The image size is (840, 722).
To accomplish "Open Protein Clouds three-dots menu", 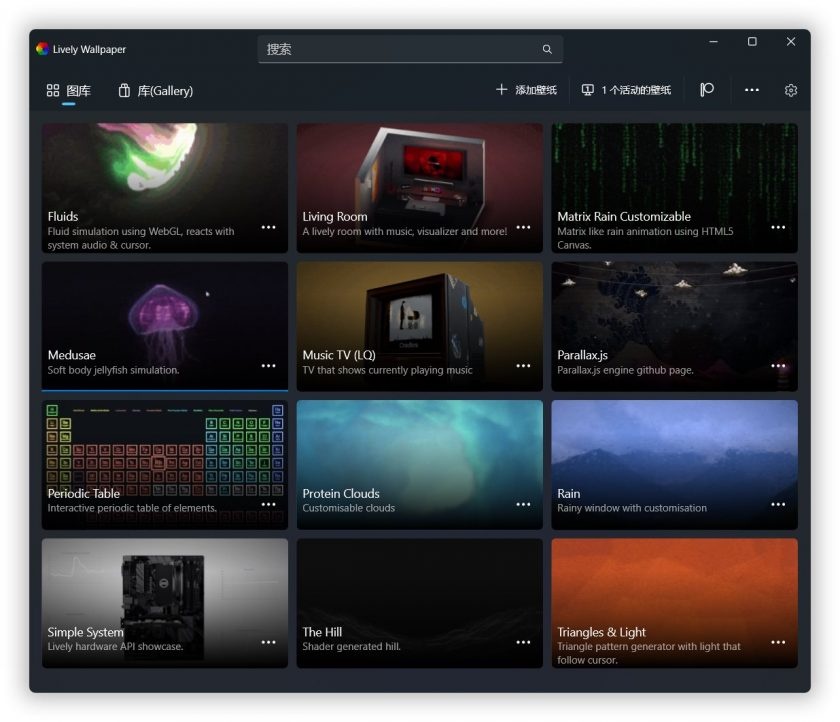I will tap(523, 504).
